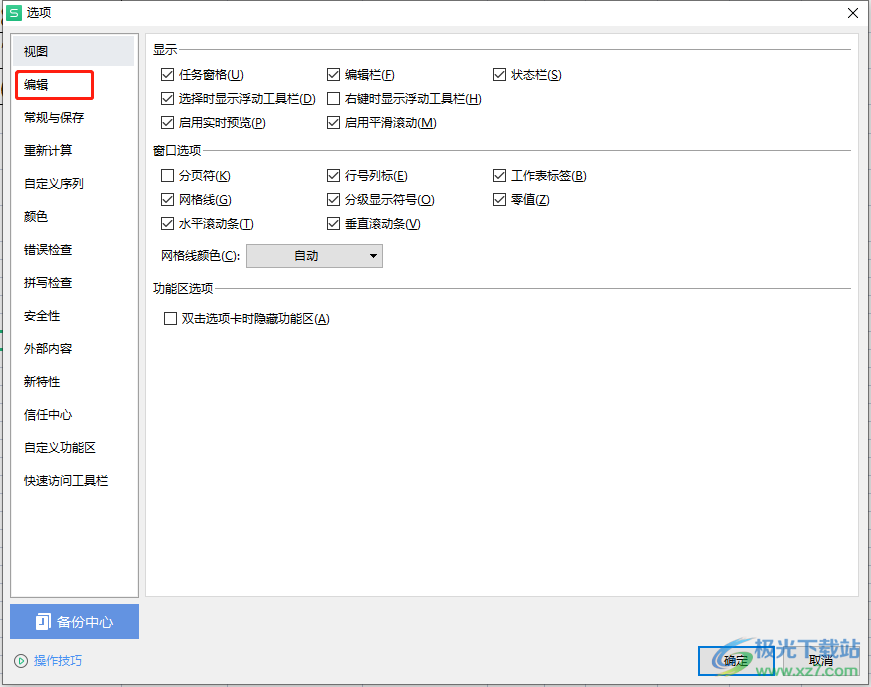Viewport: 871px width, 687px height.
Task: Toggle the 状态栏(S) checkbox
Action: (499, 74)
